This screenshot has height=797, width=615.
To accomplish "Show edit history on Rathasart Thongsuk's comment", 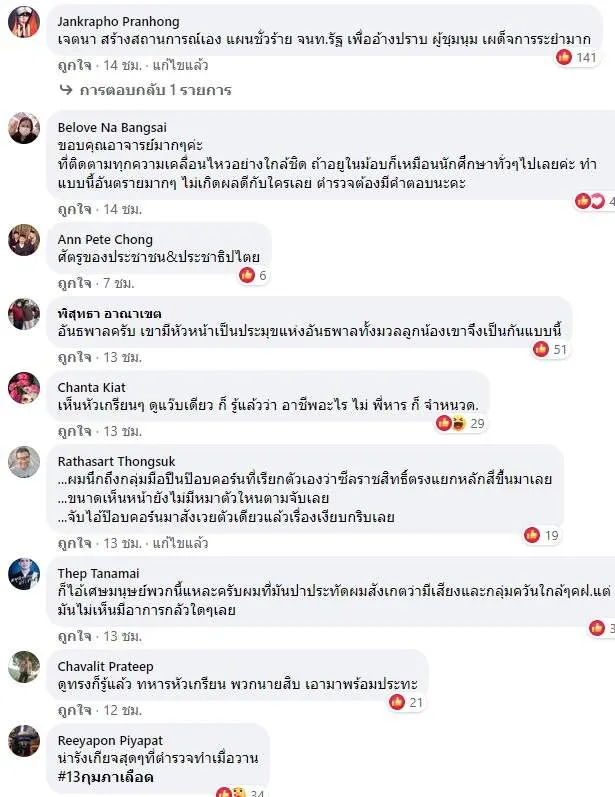I will tap(180, 543).
